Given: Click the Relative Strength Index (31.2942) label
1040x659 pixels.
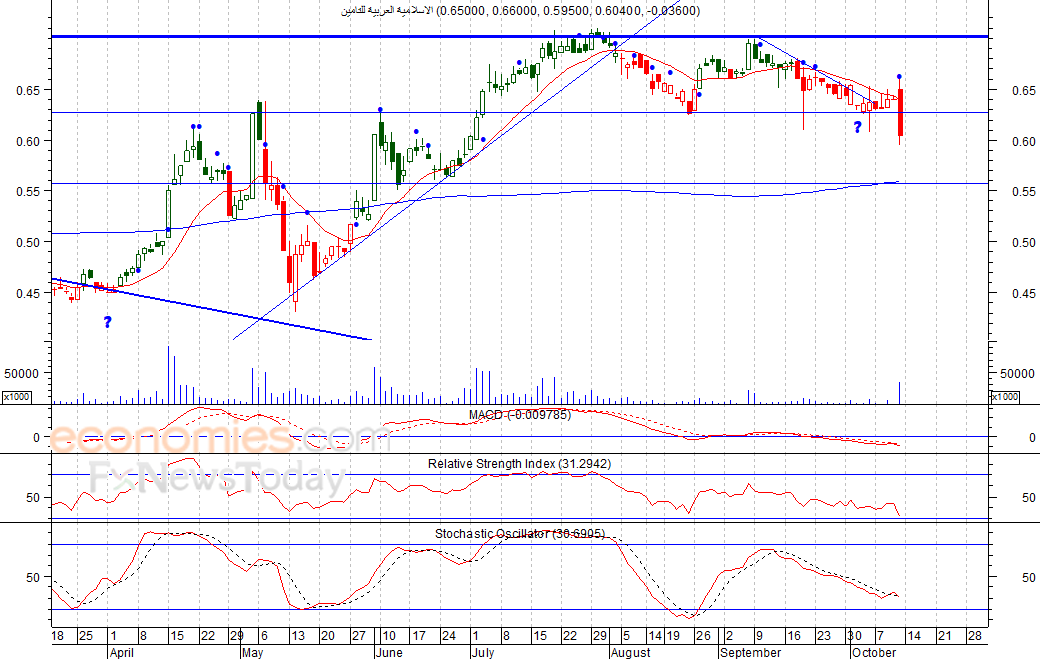Looking at the screenshot, I should (519, 463).
